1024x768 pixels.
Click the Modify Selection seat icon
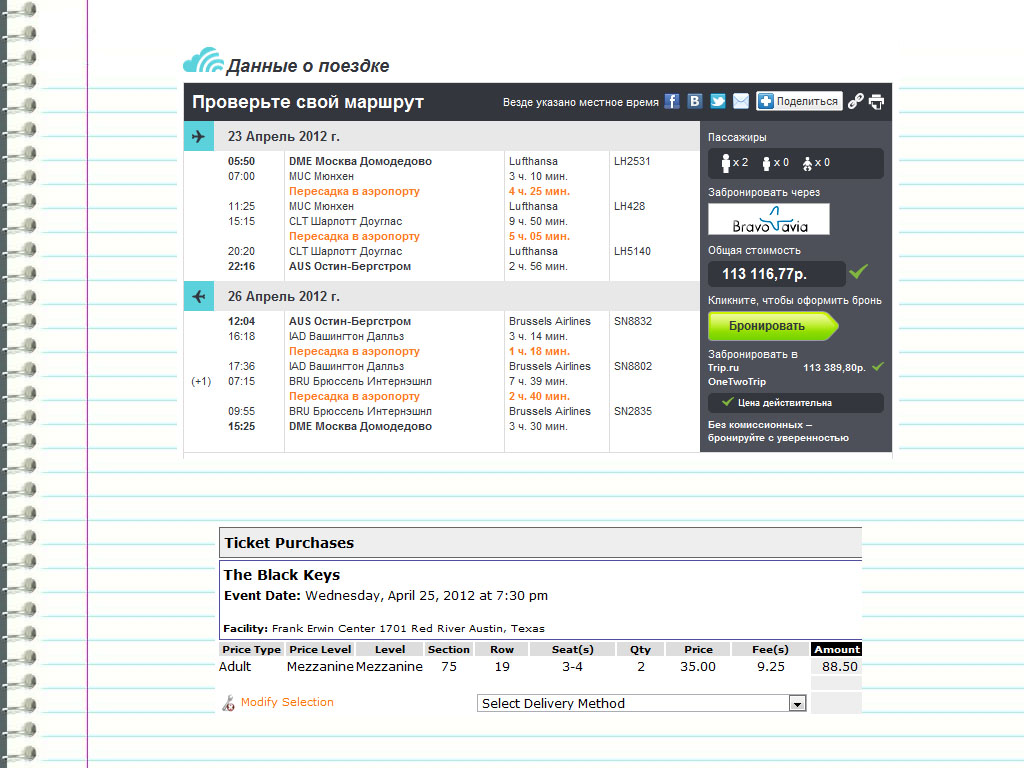click(x=228, y=703)
